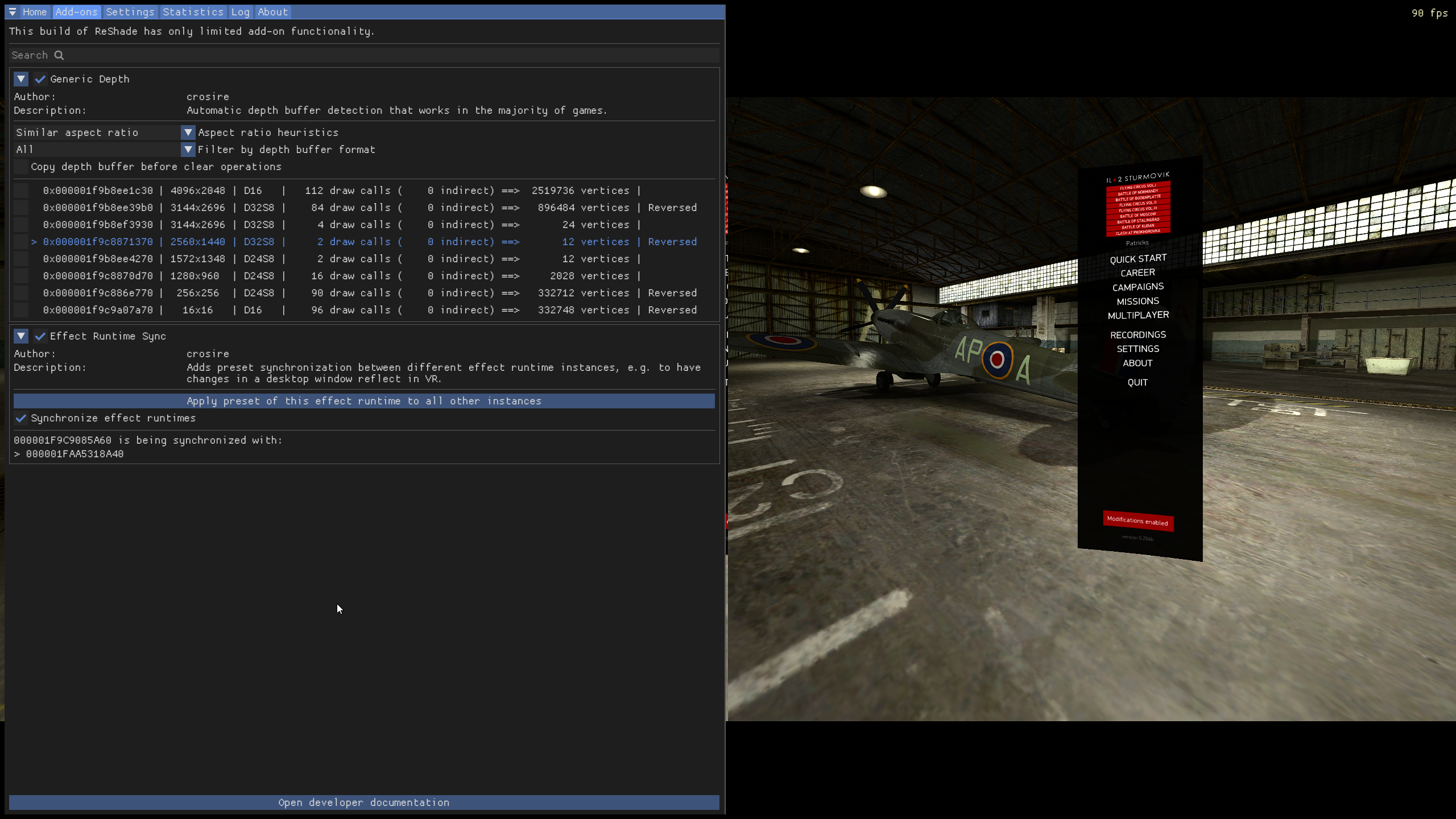Select the 16x16 D16 depth buffer checkbox
Image resolution: width=1456 pixels, height=819 pixels.
[21, 310]
